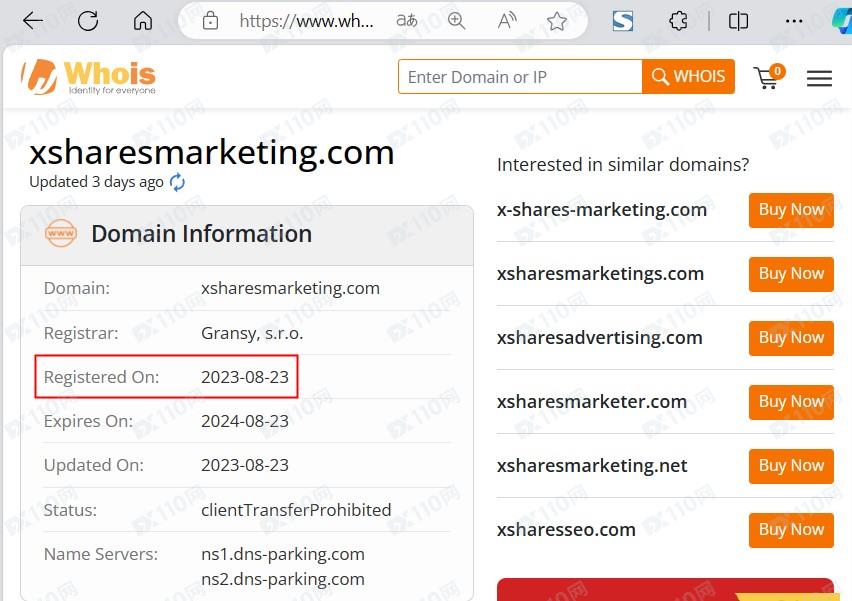Image resolution: width=852 pixels, height=601 pixels.
Task: Select the xsharesmarketer.com domain name
Action: coord(592,402)
